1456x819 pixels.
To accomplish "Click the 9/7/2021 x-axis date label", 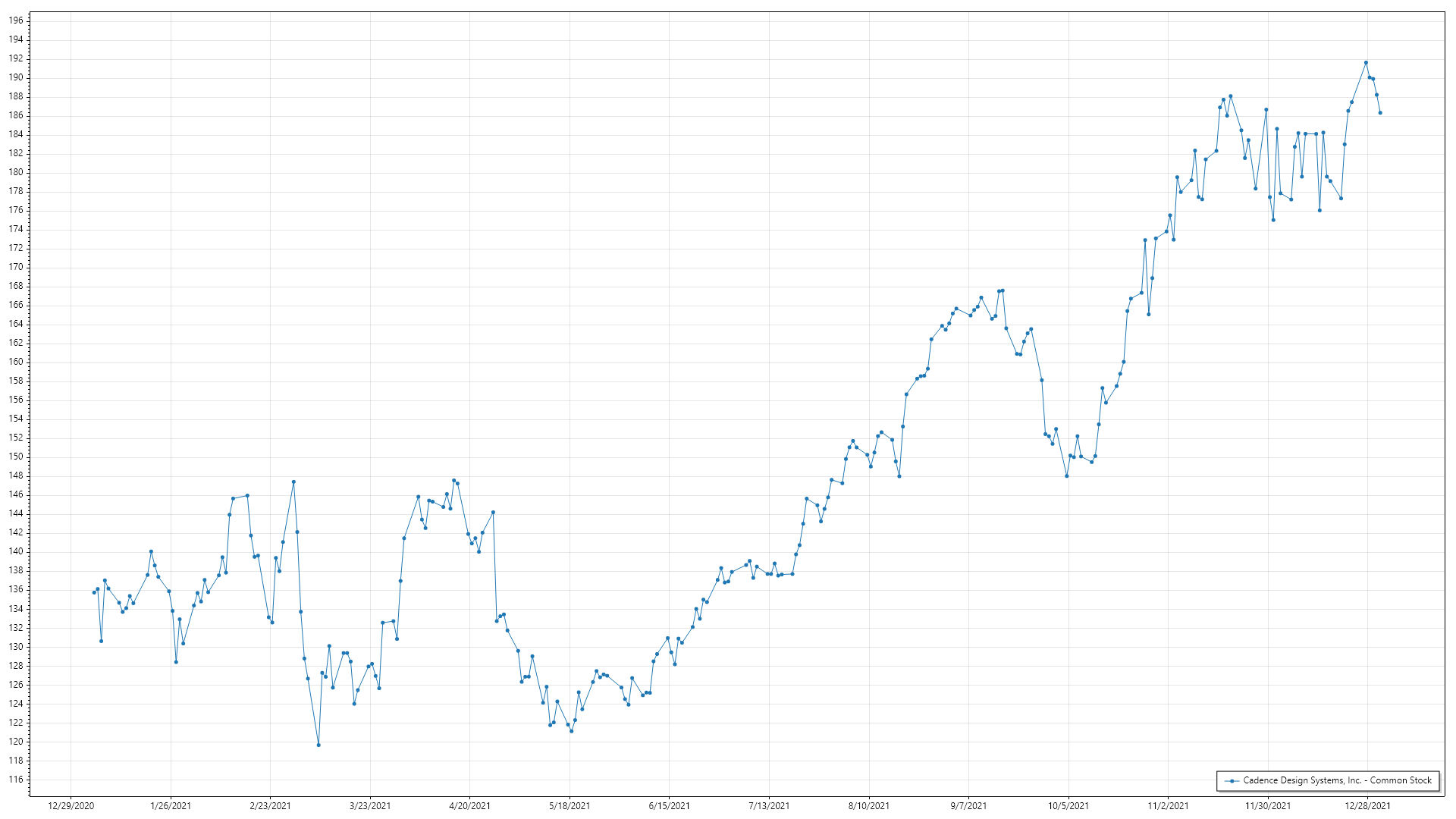I will (968, 805).
